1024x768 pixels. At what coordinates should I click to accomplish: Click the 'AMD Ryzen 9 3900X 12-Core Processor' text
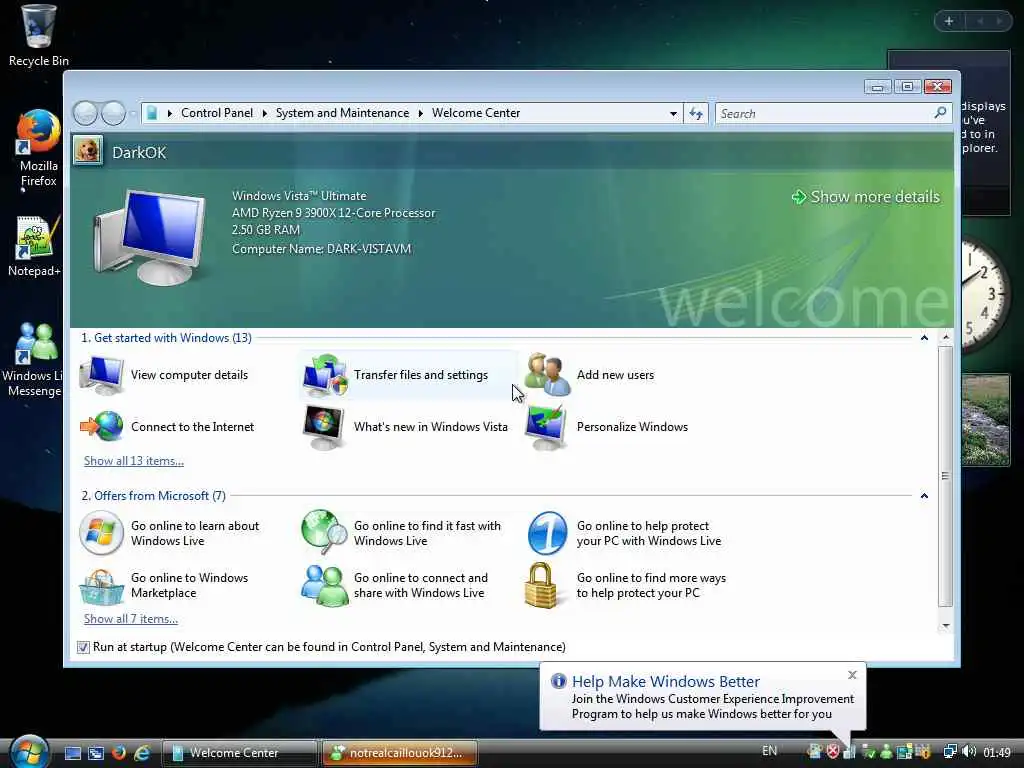(x=333, y=213)
